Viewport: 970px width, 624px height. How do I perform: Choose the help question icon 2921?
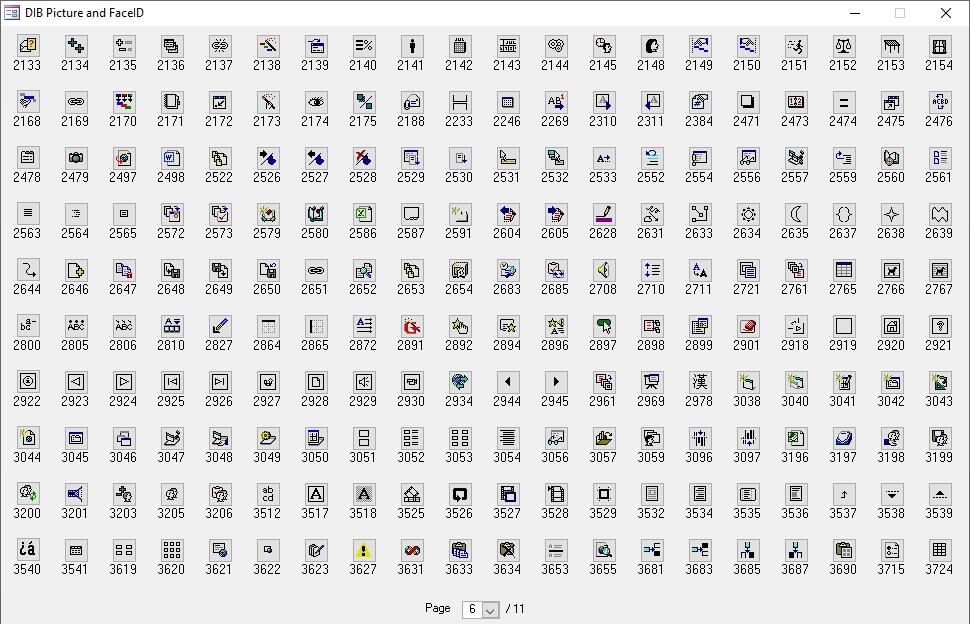(939, 326)
